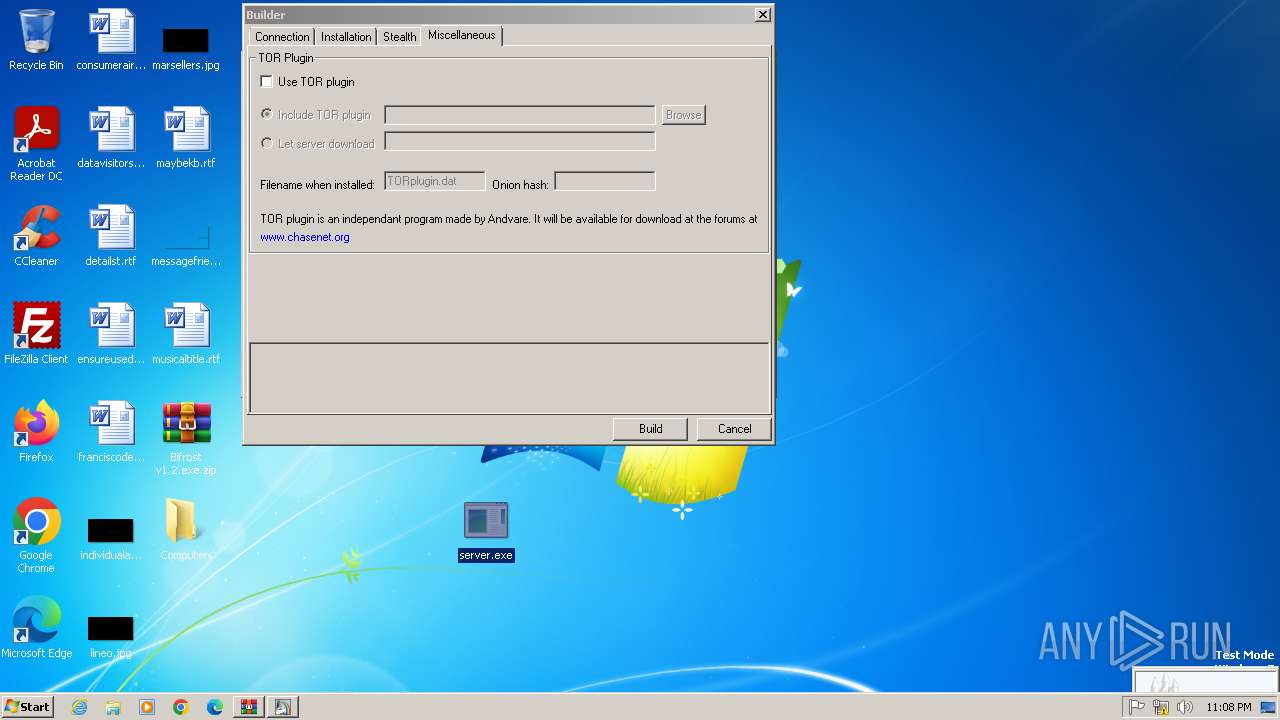
Task: Select maybekb.rtf document icon
Action: (x=186, y=138)
